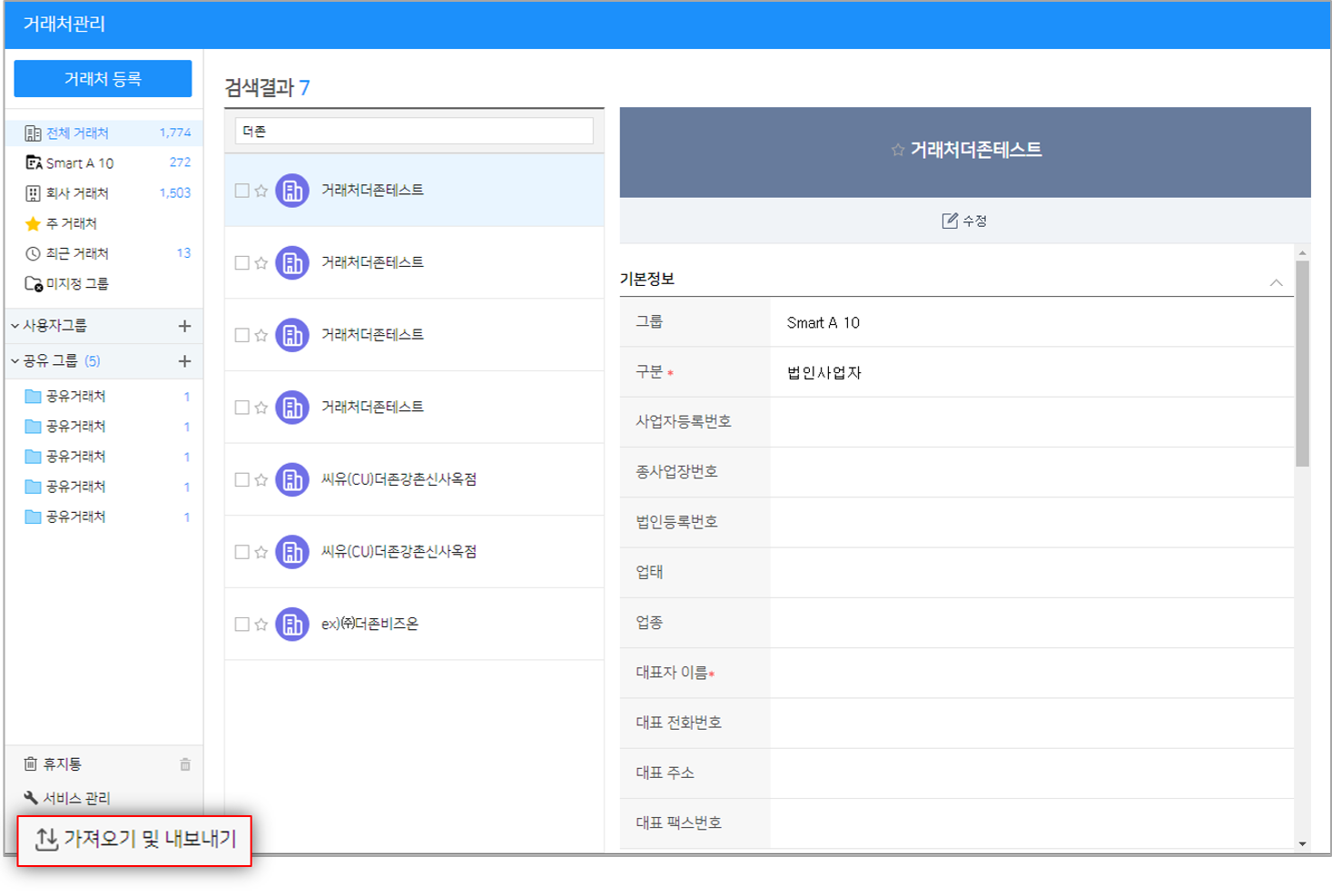Open the Smart A 10 group

click(80, 163)
